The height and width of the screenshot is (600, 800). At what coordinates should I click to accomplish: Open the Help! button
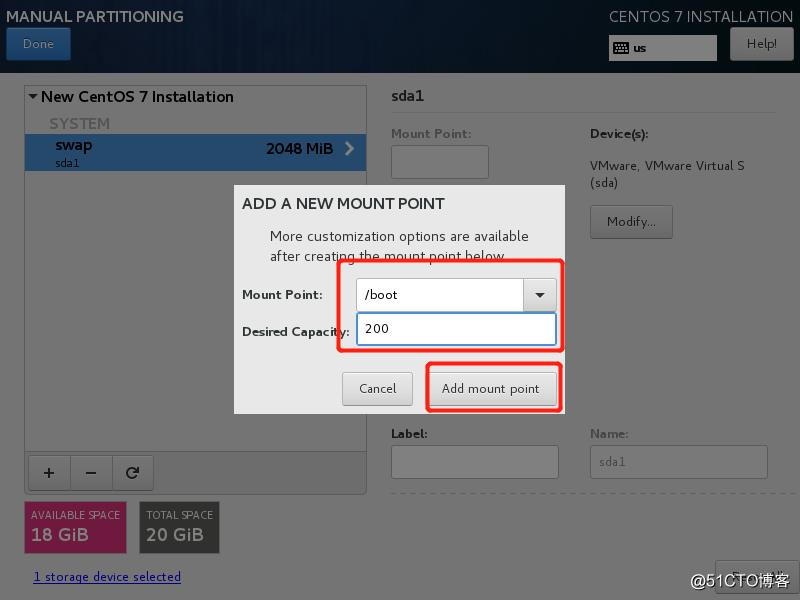[x=762, y=44]
